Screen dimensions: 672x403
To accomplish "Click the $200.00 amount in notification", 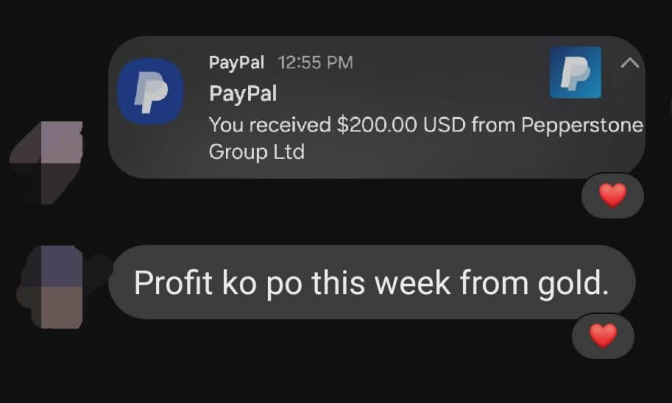I will [377, 125].
